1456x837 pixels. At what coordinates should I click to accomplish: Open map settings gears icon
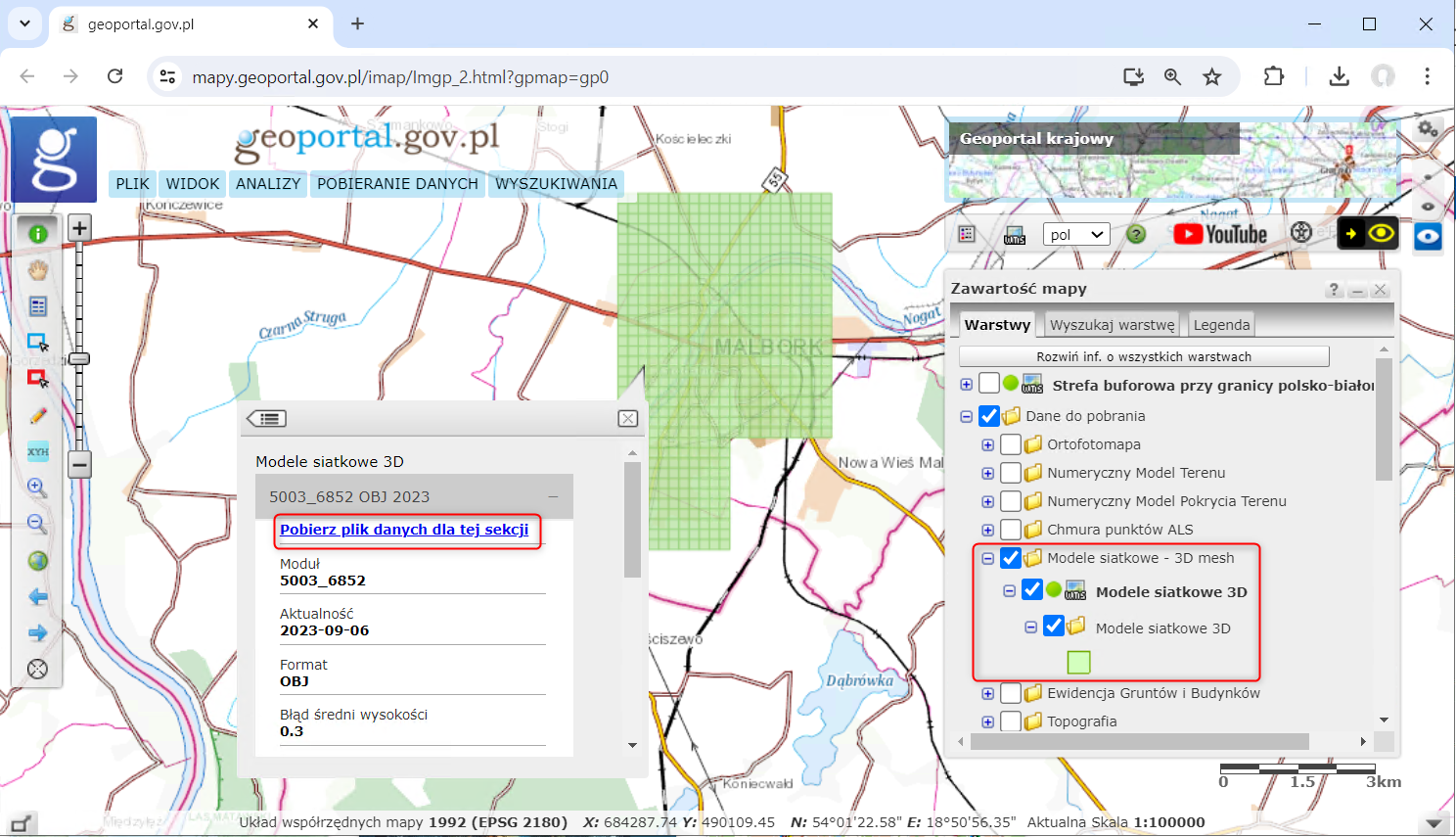[x=1429, y=128]
